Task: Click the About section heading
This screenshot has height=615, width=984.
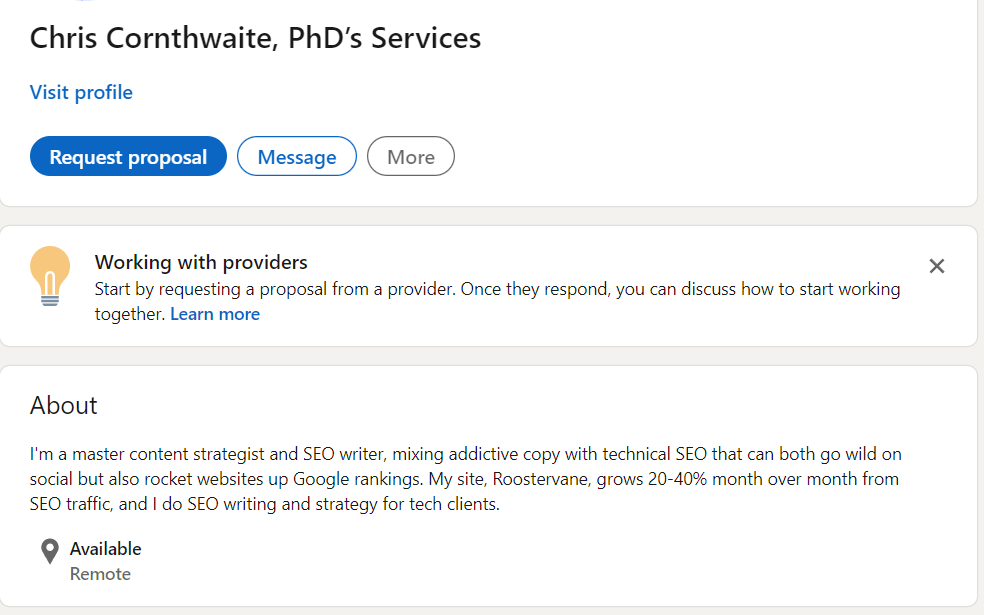Action: click(x=64, y=405)
